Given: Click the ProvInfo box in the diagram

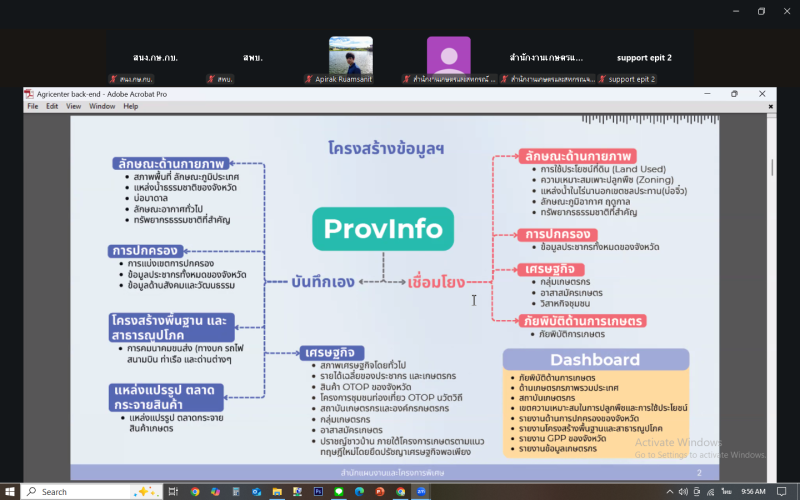Looking at the screenshot, I should pos(381,229).
